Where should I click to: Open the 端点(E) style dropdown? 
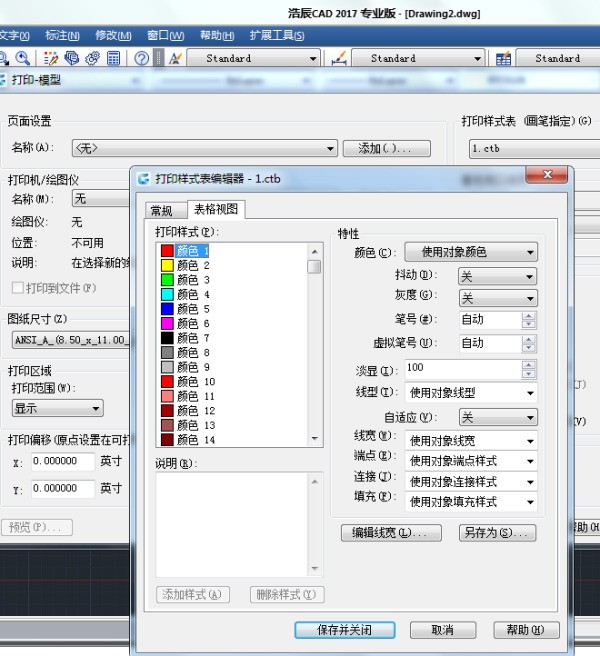[x=471, y=461]
